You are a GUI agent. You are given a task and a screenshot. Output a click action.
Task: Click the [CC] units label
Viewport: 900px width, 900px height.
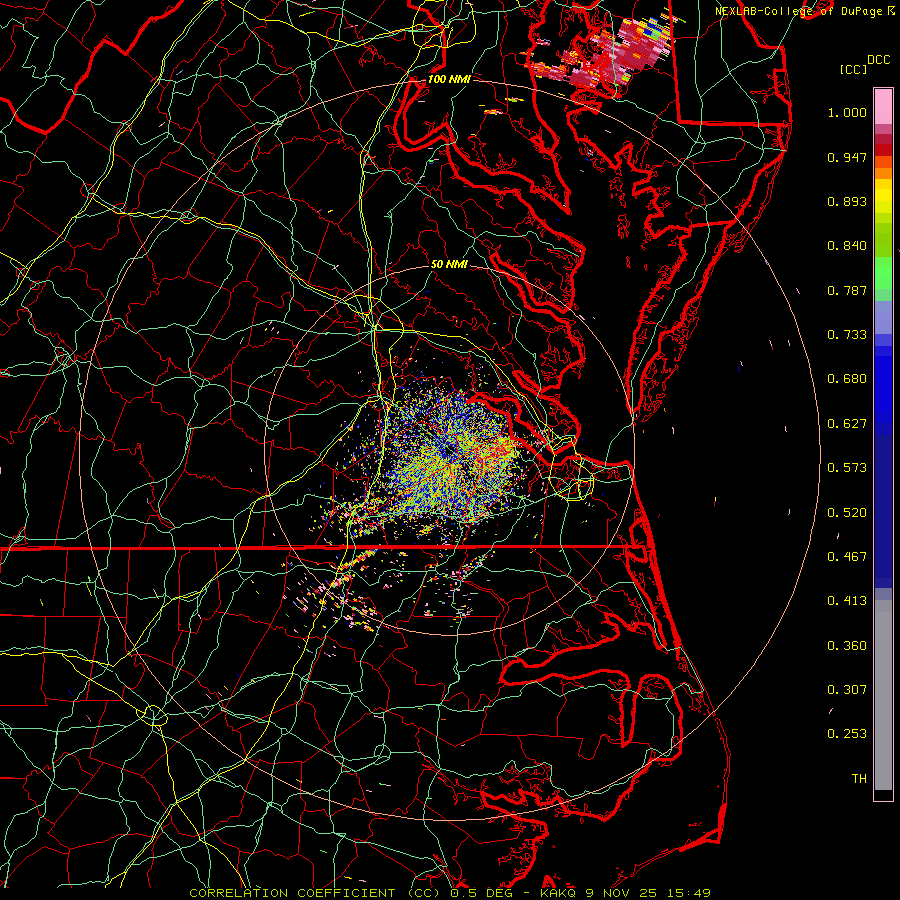[x=853, y=69]
